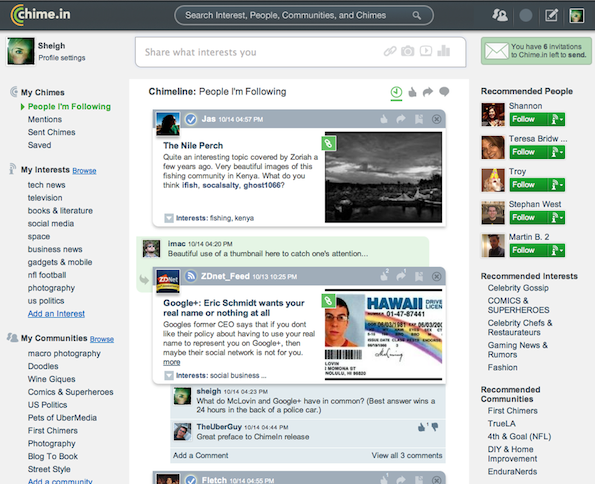Follow Troy

[x=529, y=184]
